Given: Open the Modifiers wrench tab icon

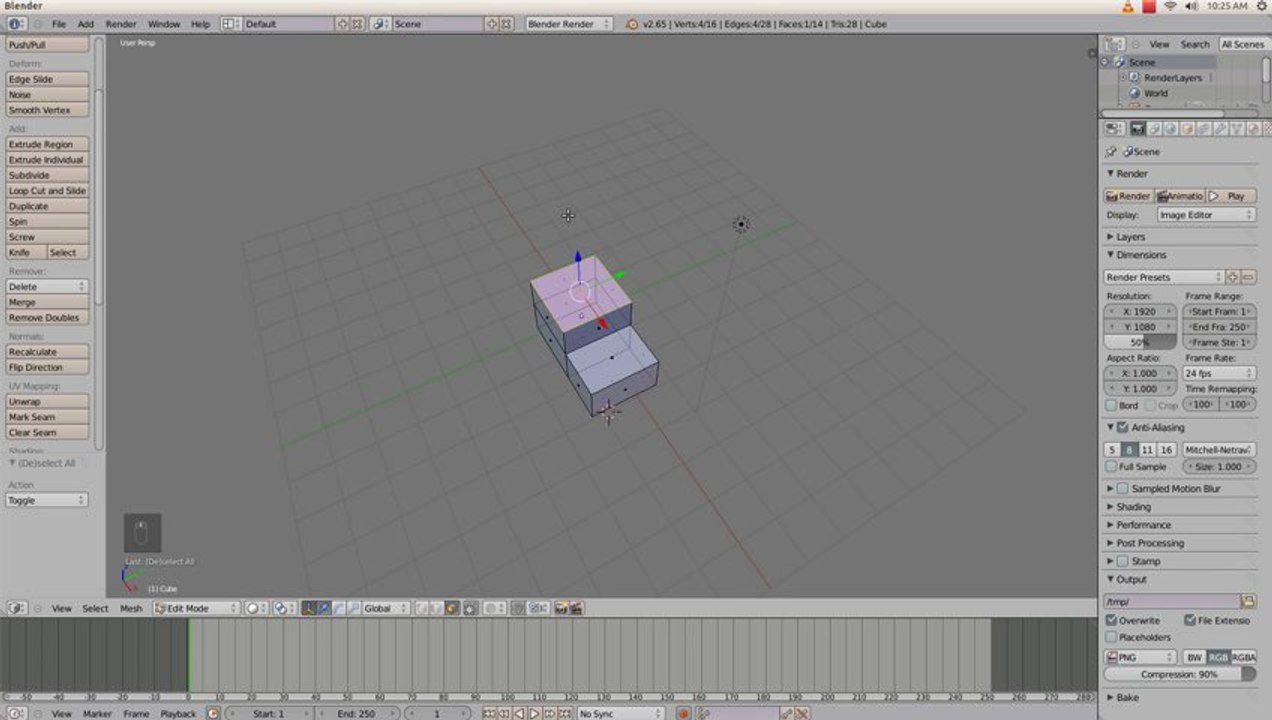Looking at the screenshot, I should tap(1220, 129).
